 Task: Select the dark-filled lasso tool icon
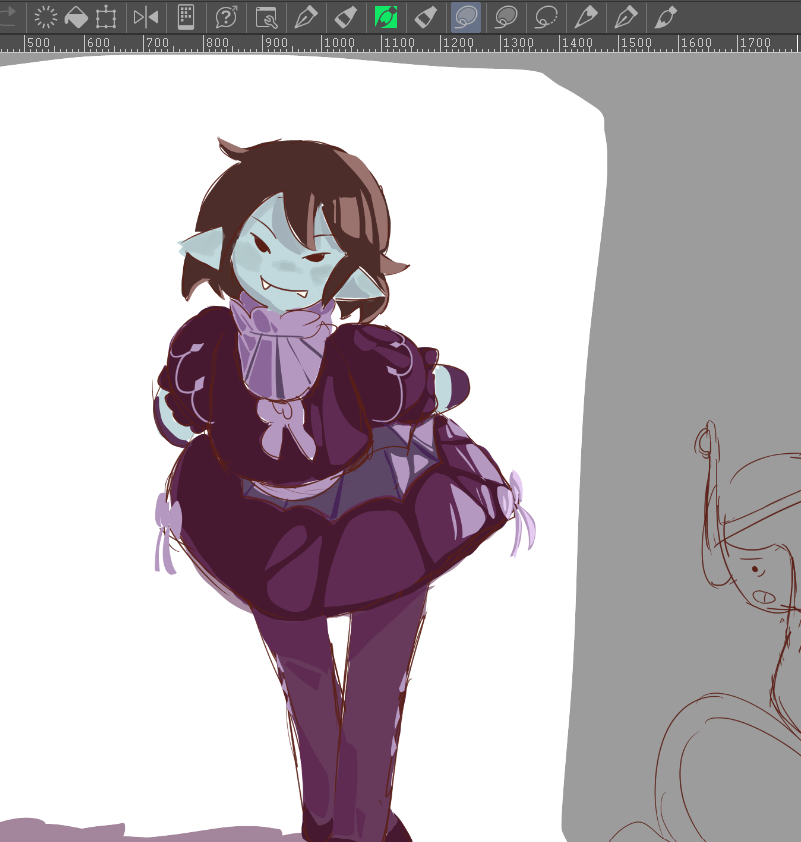[x=506, y=17]
